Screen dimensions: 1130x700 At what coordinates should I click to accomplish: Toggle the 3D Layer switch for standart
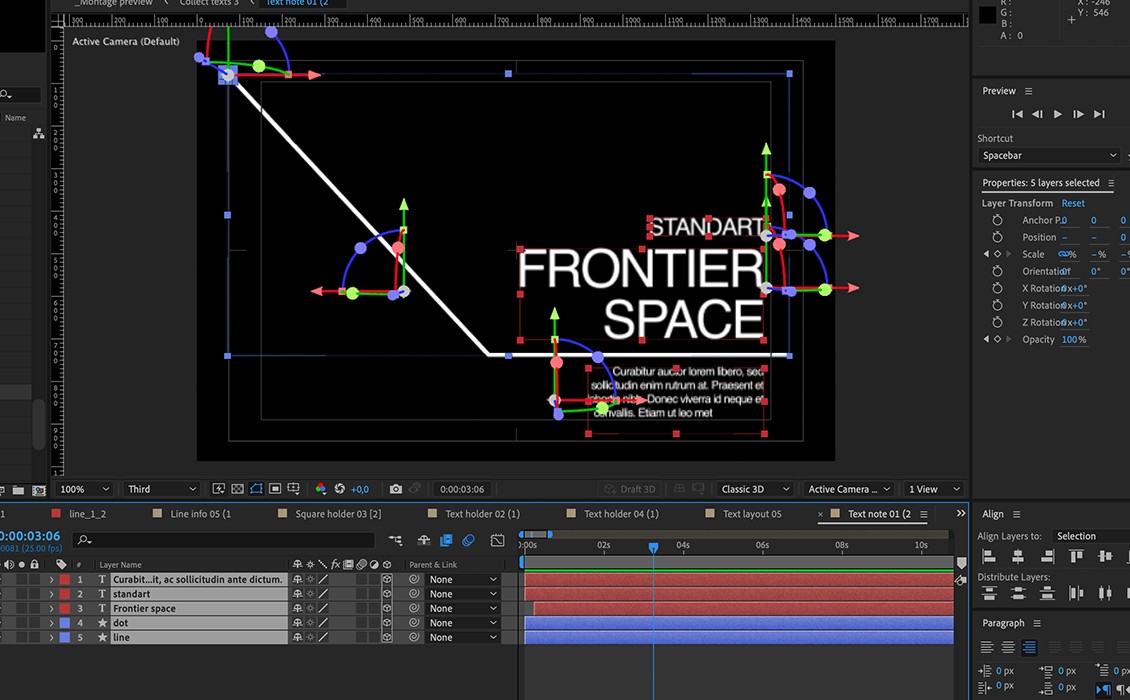click(387, 594)
